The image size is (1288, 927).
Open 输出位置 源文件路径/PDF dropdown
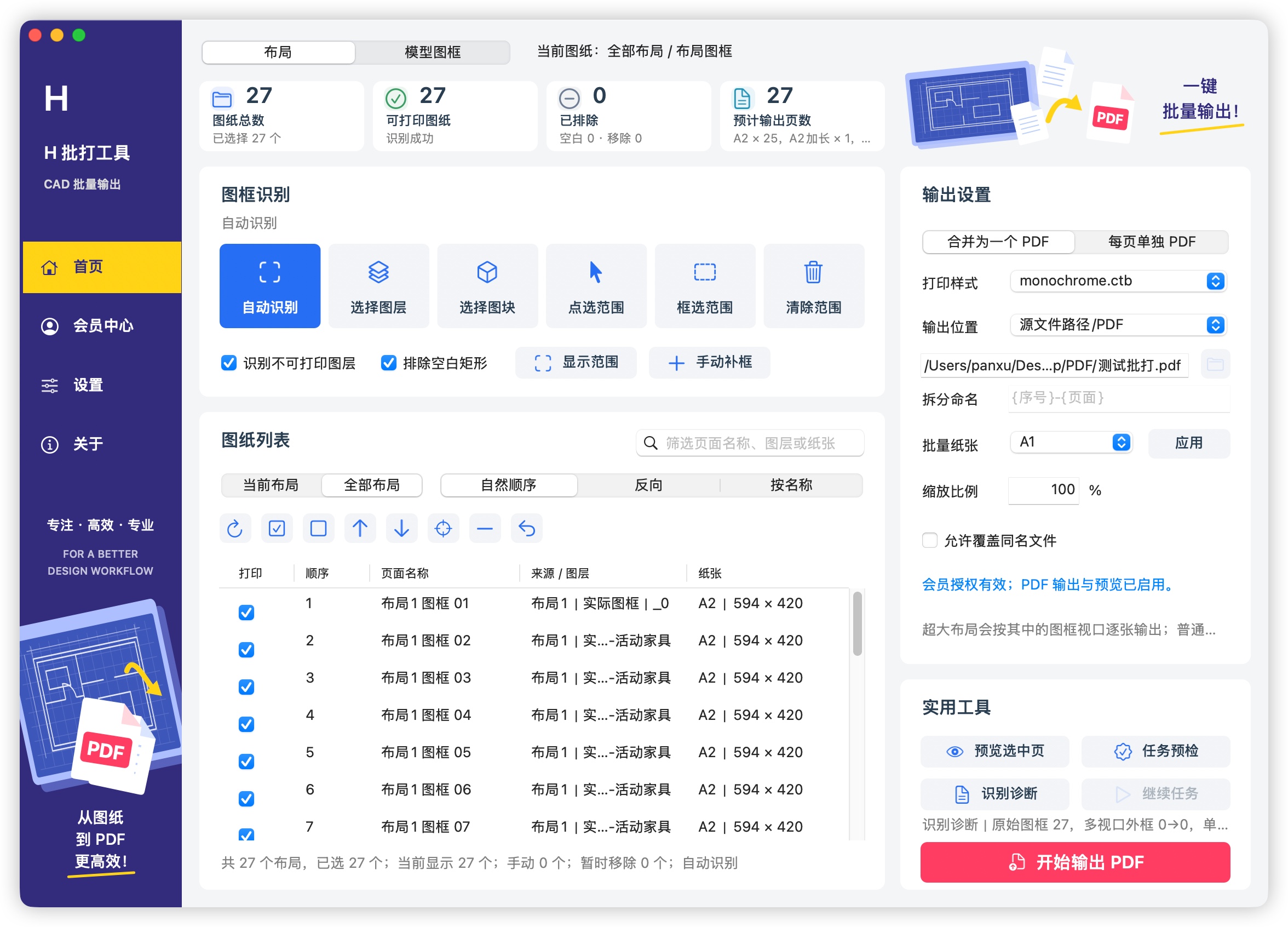click(x=1119, y=325)
